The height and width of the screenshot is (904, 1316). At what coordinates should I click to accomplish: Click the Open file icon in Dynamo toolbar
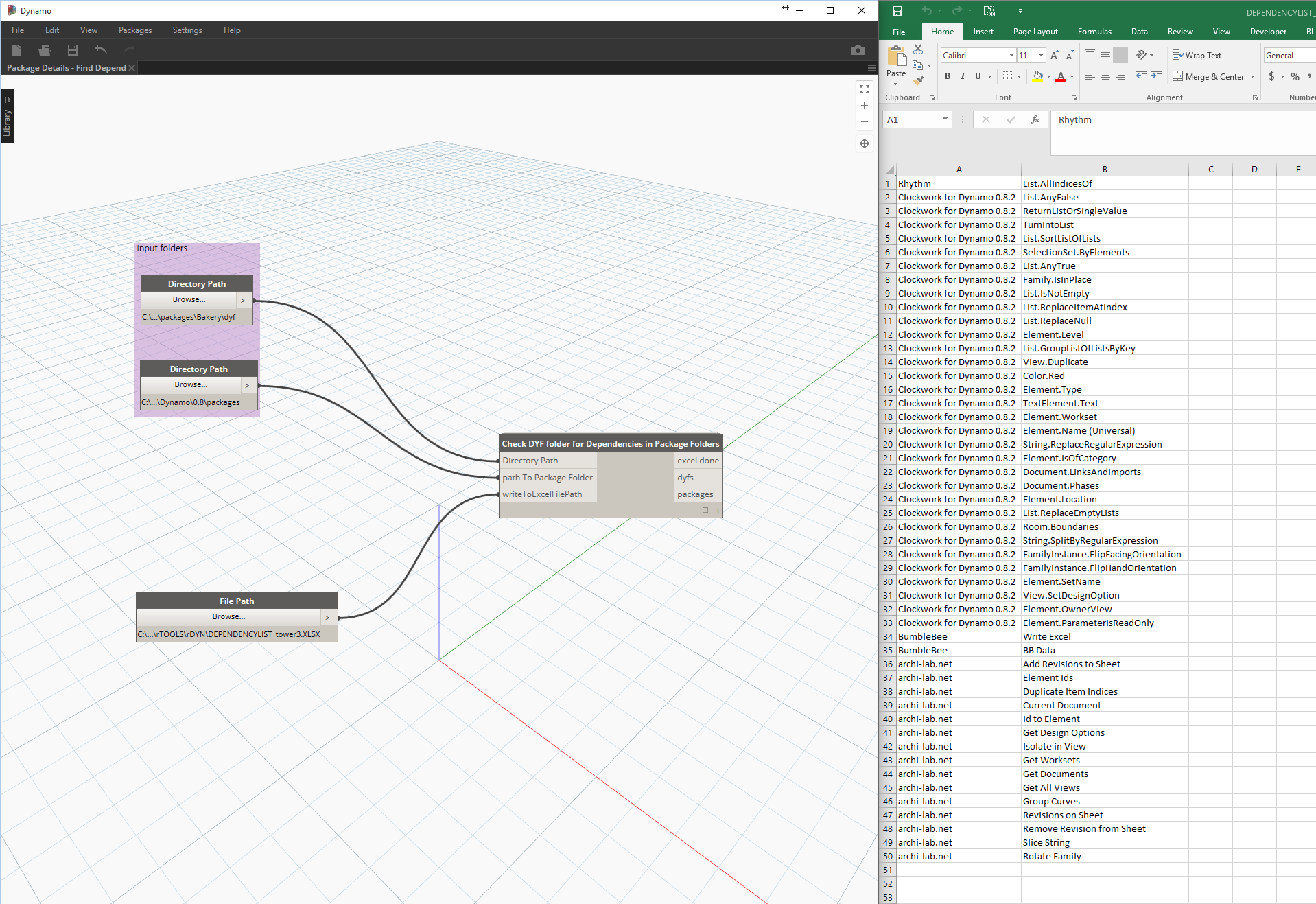tap(45, 49)
